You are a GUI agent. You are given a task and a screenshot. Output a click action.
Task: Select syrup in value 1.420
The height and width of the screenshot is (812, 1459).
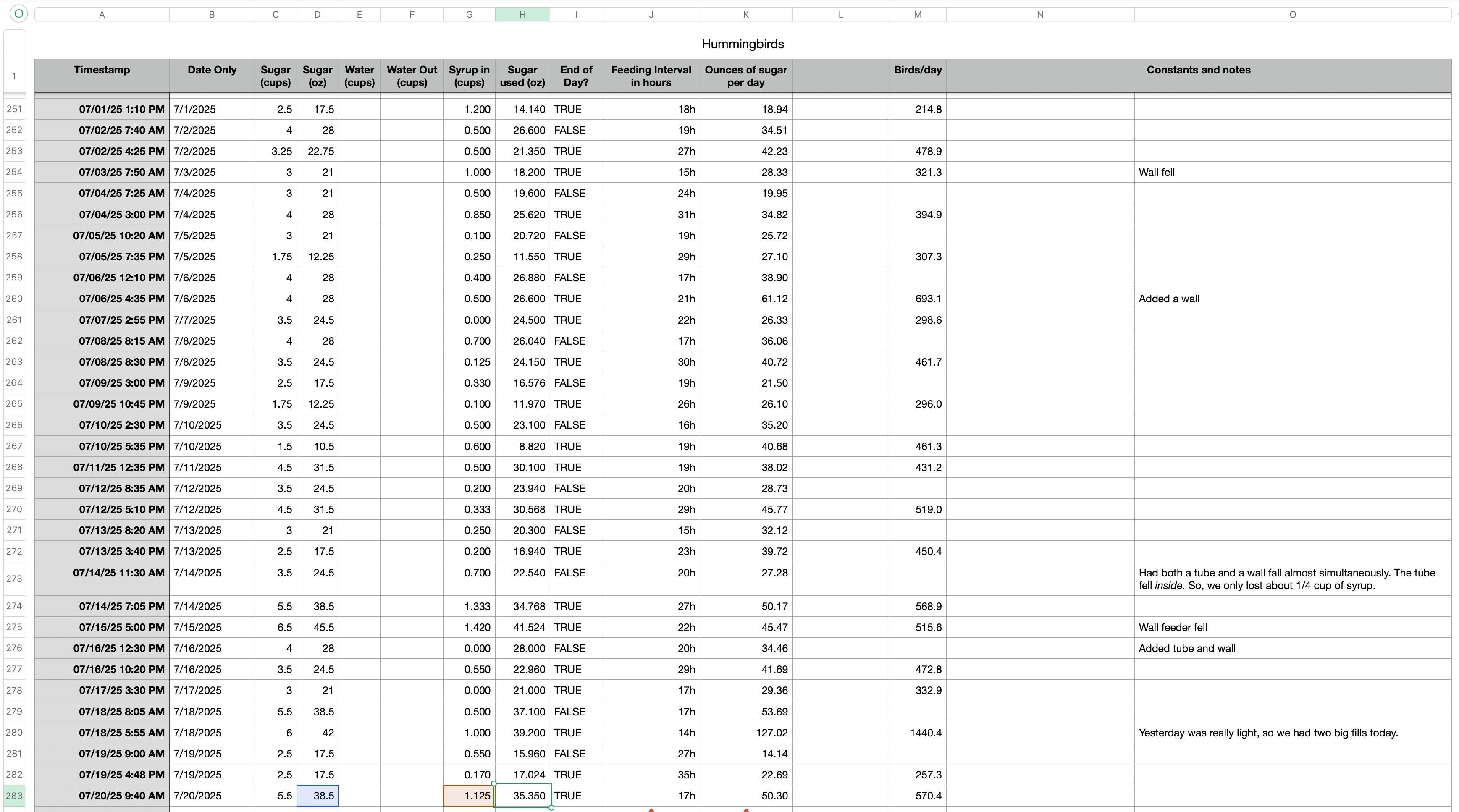click(x=469, y=627)
